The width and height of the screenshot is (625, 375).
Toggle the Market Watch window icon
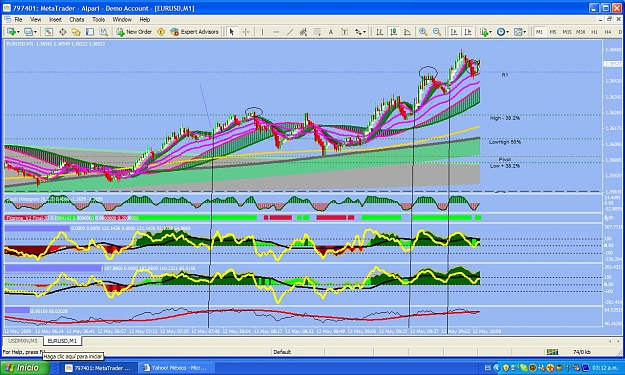(49, 32)
